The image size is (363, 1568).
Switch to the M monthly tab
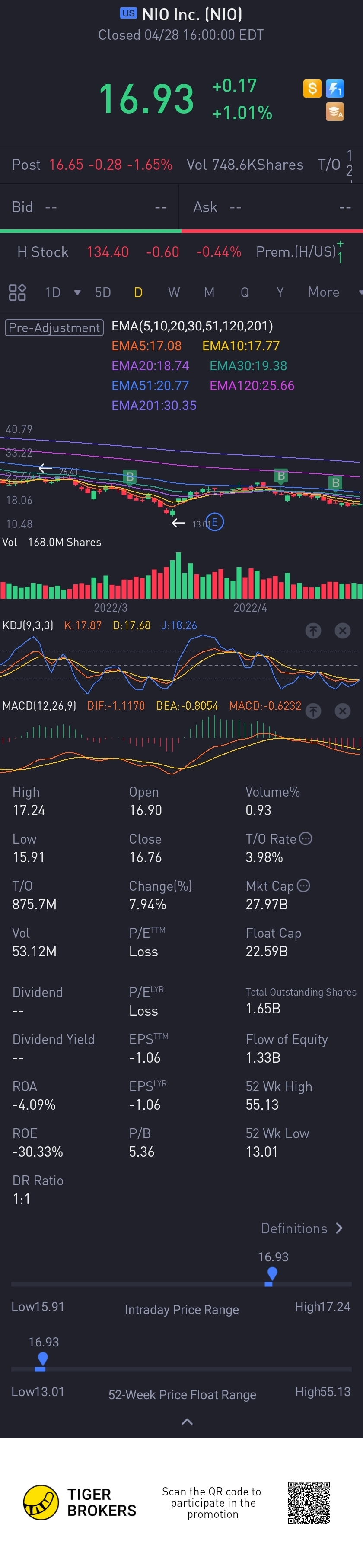coord(210,293)
